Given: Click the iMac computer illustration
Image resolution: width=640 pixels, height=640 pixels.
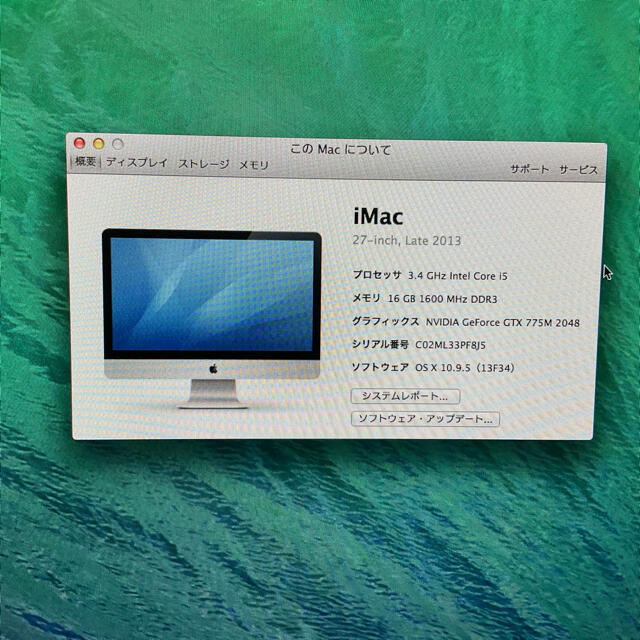Looking at the screenshot, I should point(212,318).
